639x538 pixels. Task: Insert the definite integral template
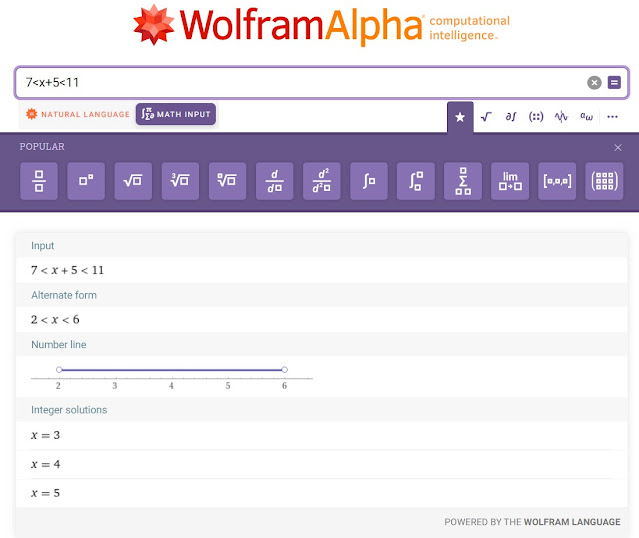click(416, 181)
